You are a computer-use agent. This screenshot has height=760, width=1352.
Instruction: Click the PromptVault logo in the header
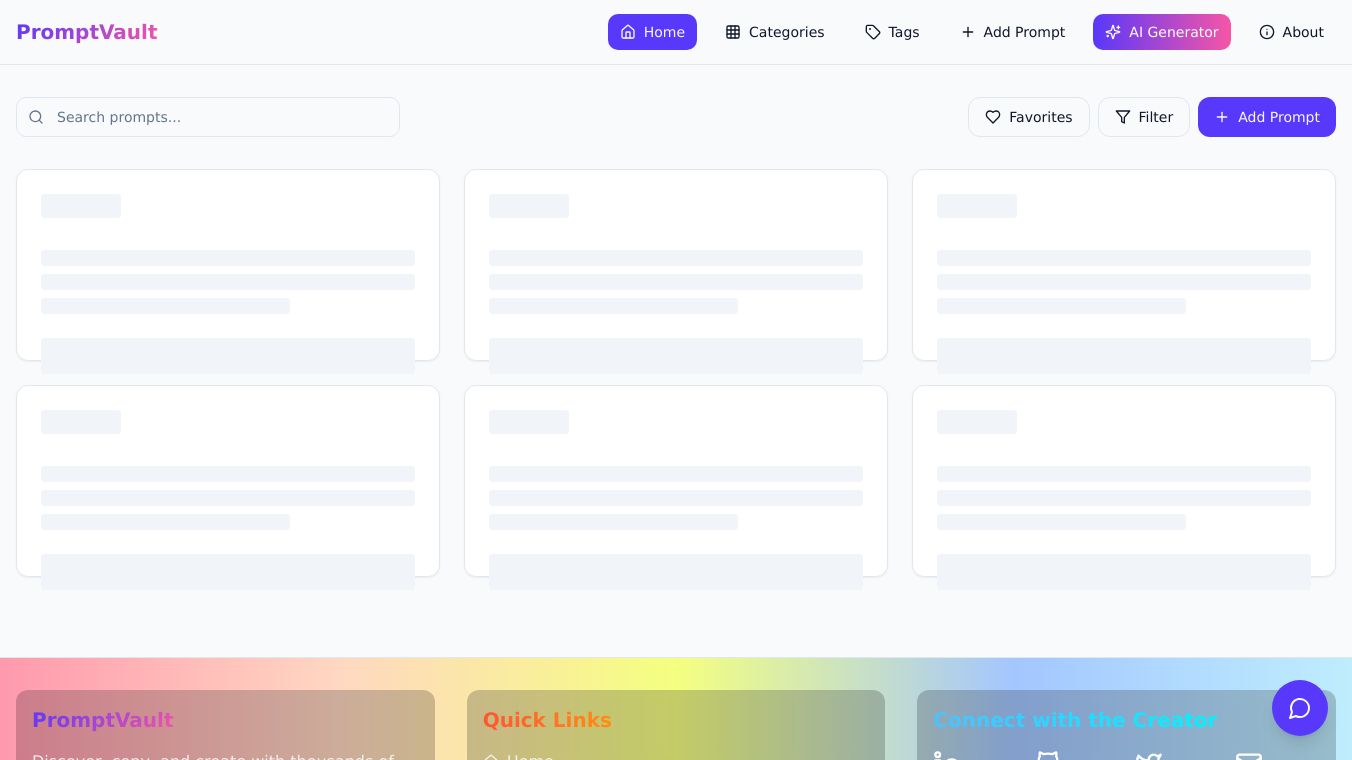tap(87, 32)
